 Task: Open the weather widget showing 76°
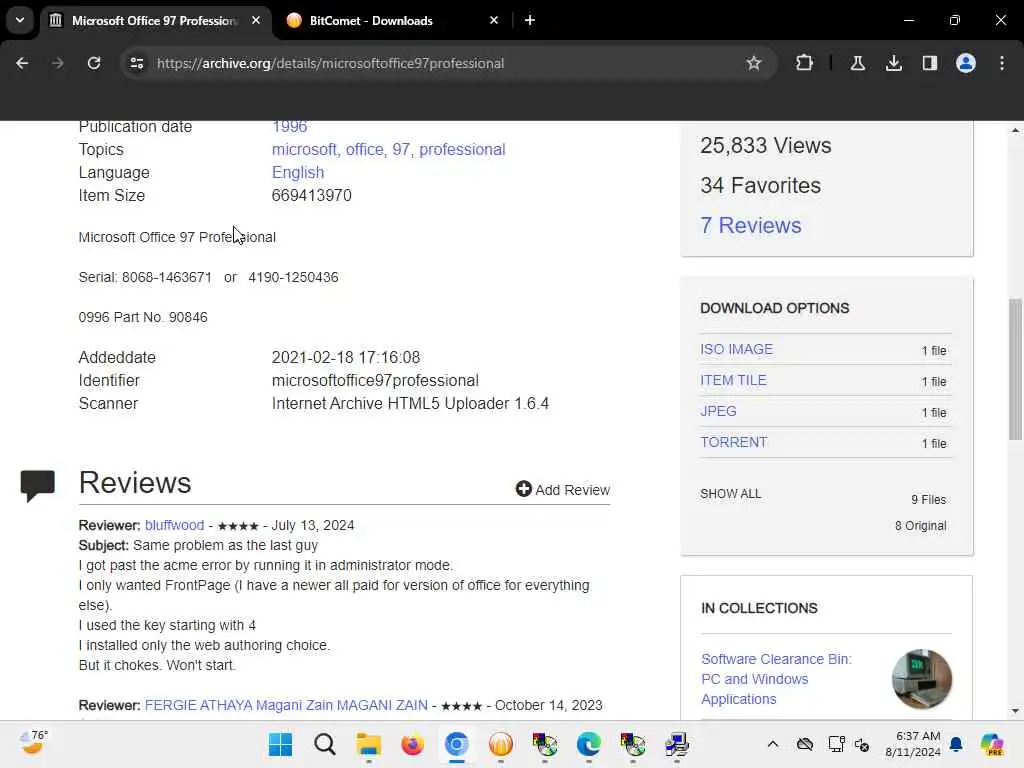(x=34, y=743)
